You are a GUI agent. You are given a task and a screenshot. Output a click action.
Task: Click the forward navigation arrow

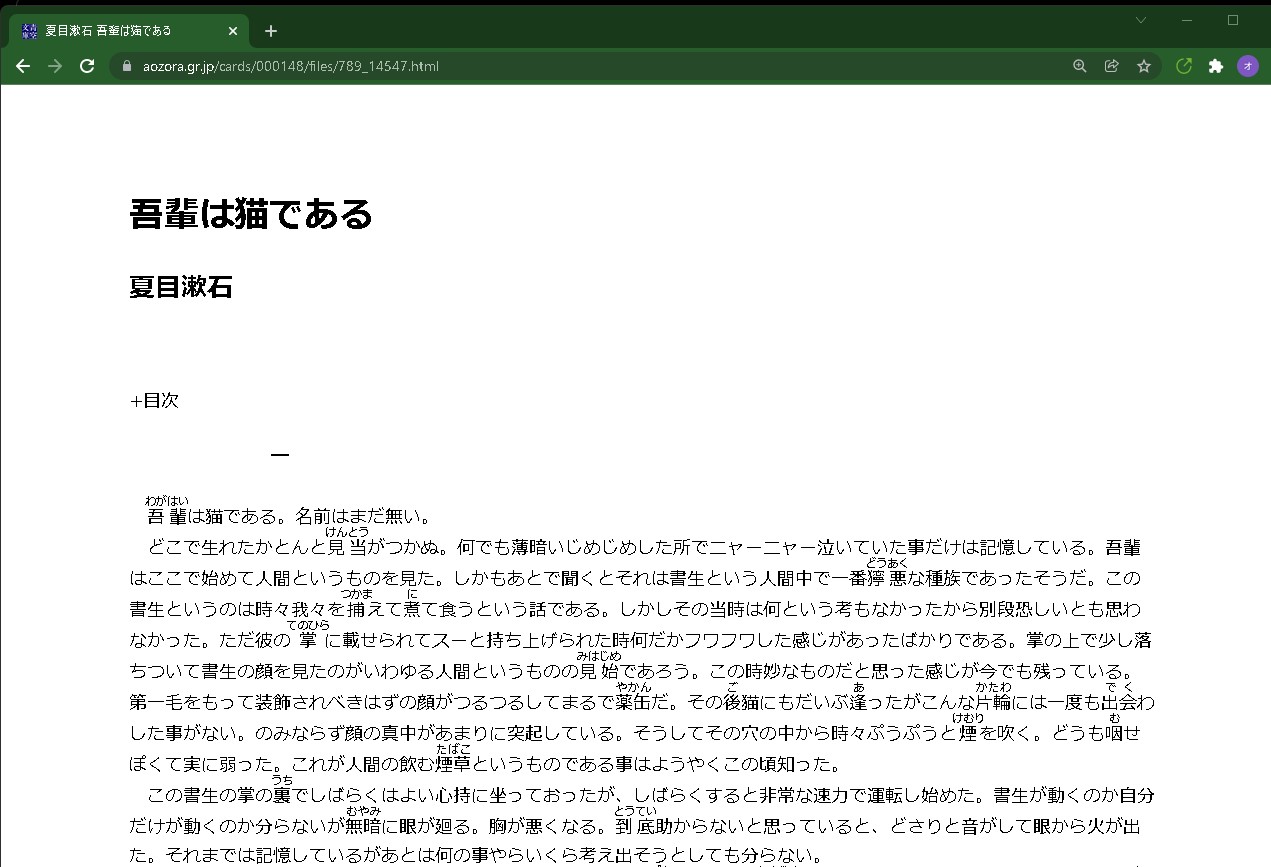55,66
